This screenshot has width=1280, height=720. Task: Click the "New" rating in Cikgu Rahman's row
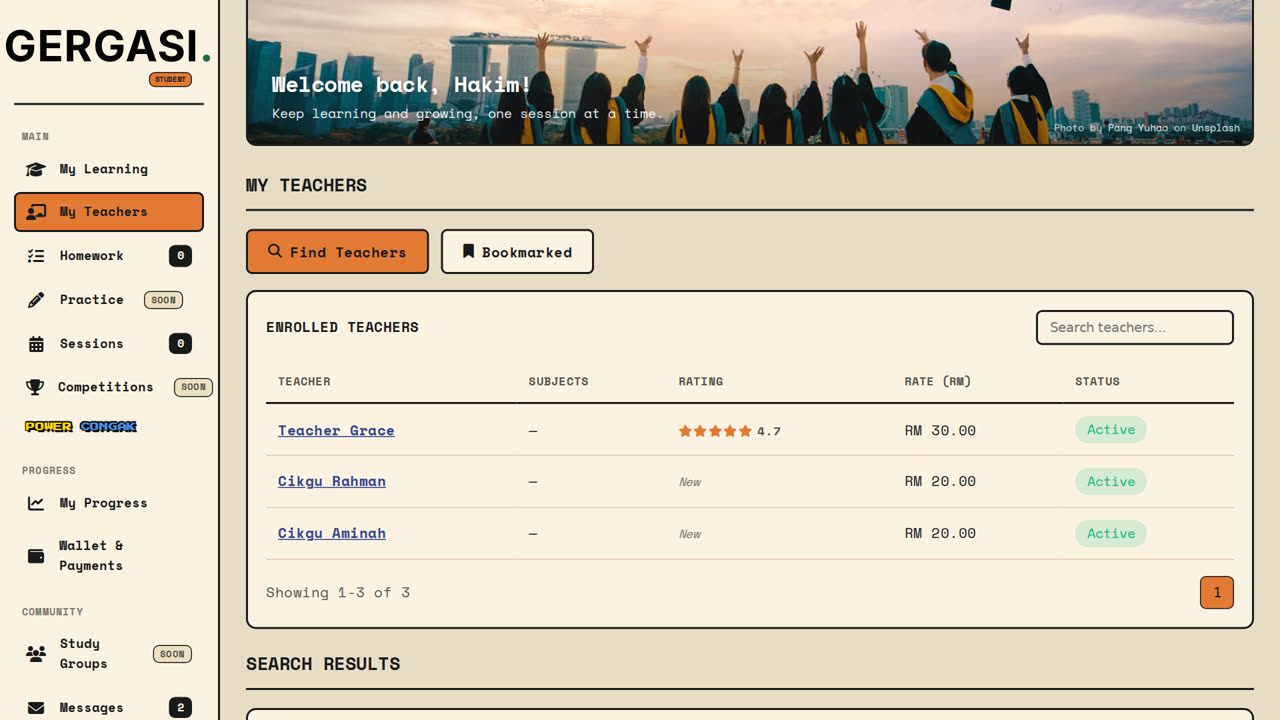click(690, 482)
